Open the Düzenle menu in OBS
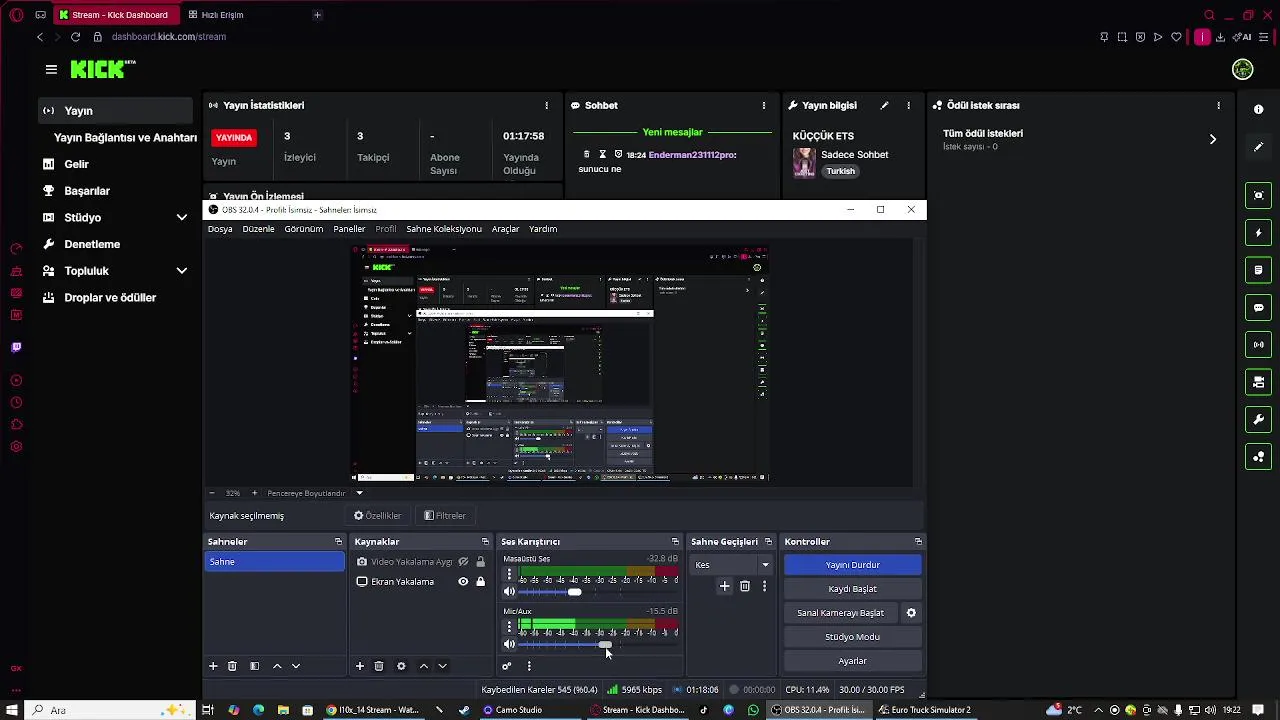This screenshot has width=1280, height=720. pos(258,229)
